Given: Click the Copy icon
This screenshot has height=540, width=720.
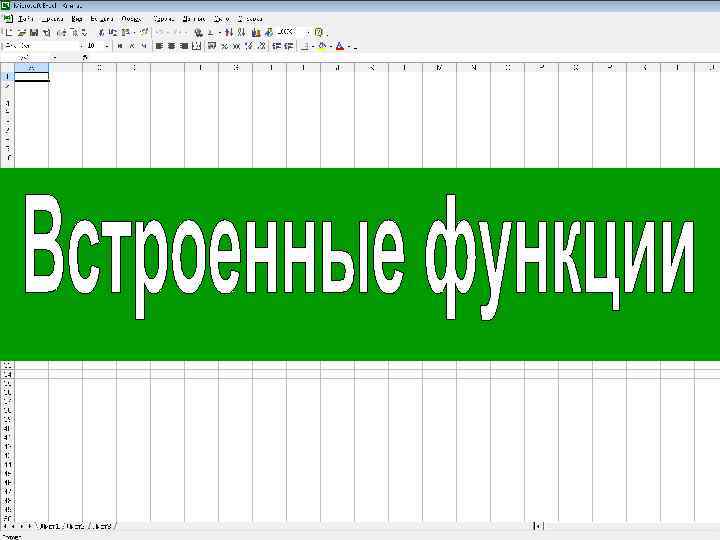Looking at the screenshot, I should [x=113, y=32].
